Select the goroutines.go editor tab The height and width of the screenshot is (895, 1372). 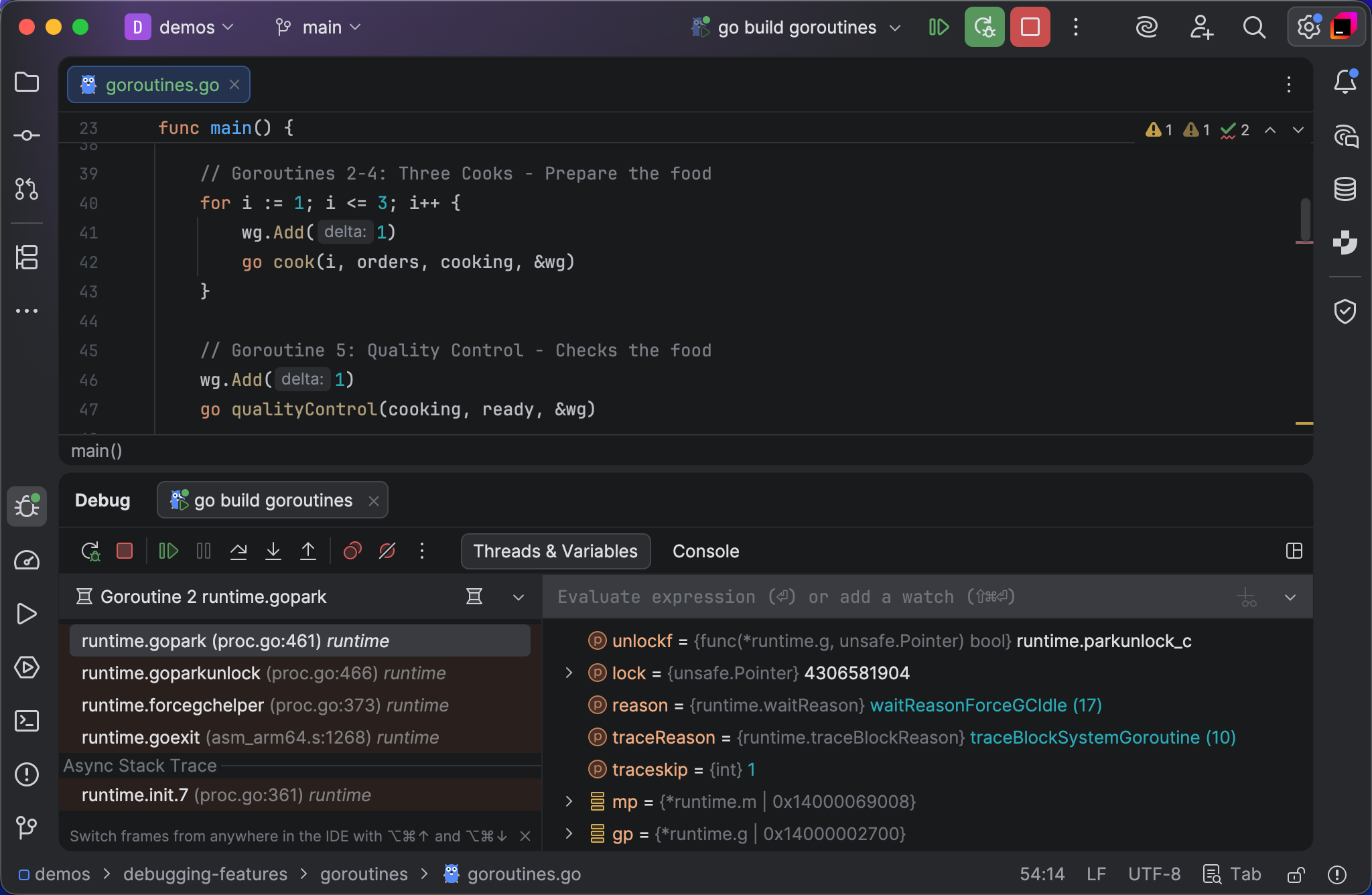161,85
